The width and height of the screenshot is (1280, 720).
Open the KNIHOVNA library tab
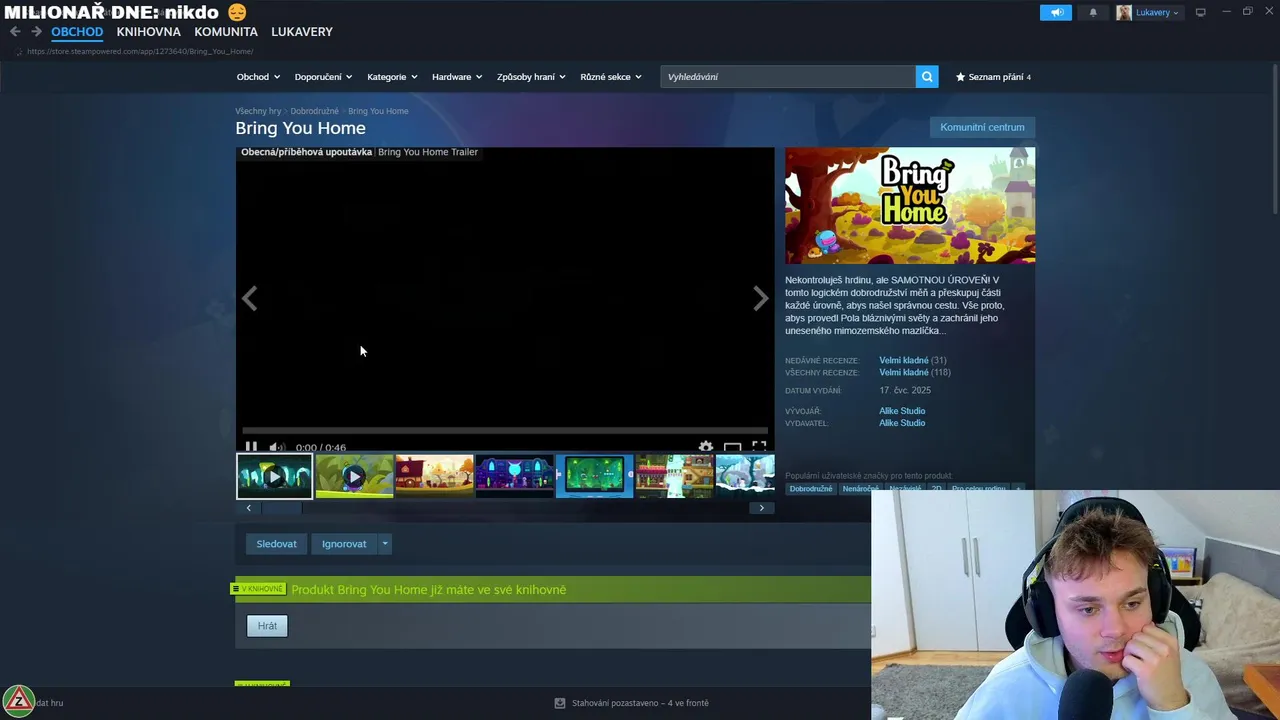(148, 32)
